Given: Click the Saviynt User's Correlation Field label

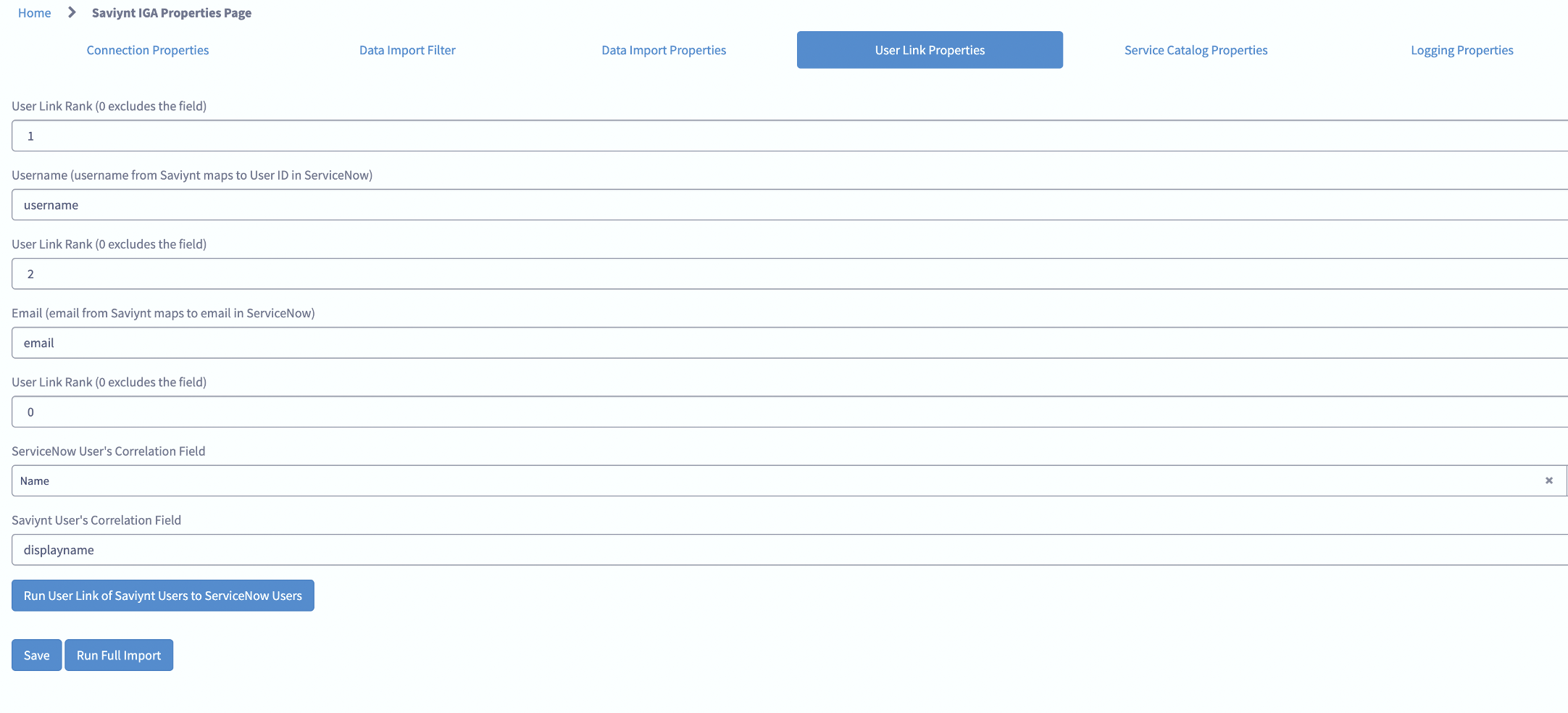Looking at the screenshot, I should pos(96,520).
